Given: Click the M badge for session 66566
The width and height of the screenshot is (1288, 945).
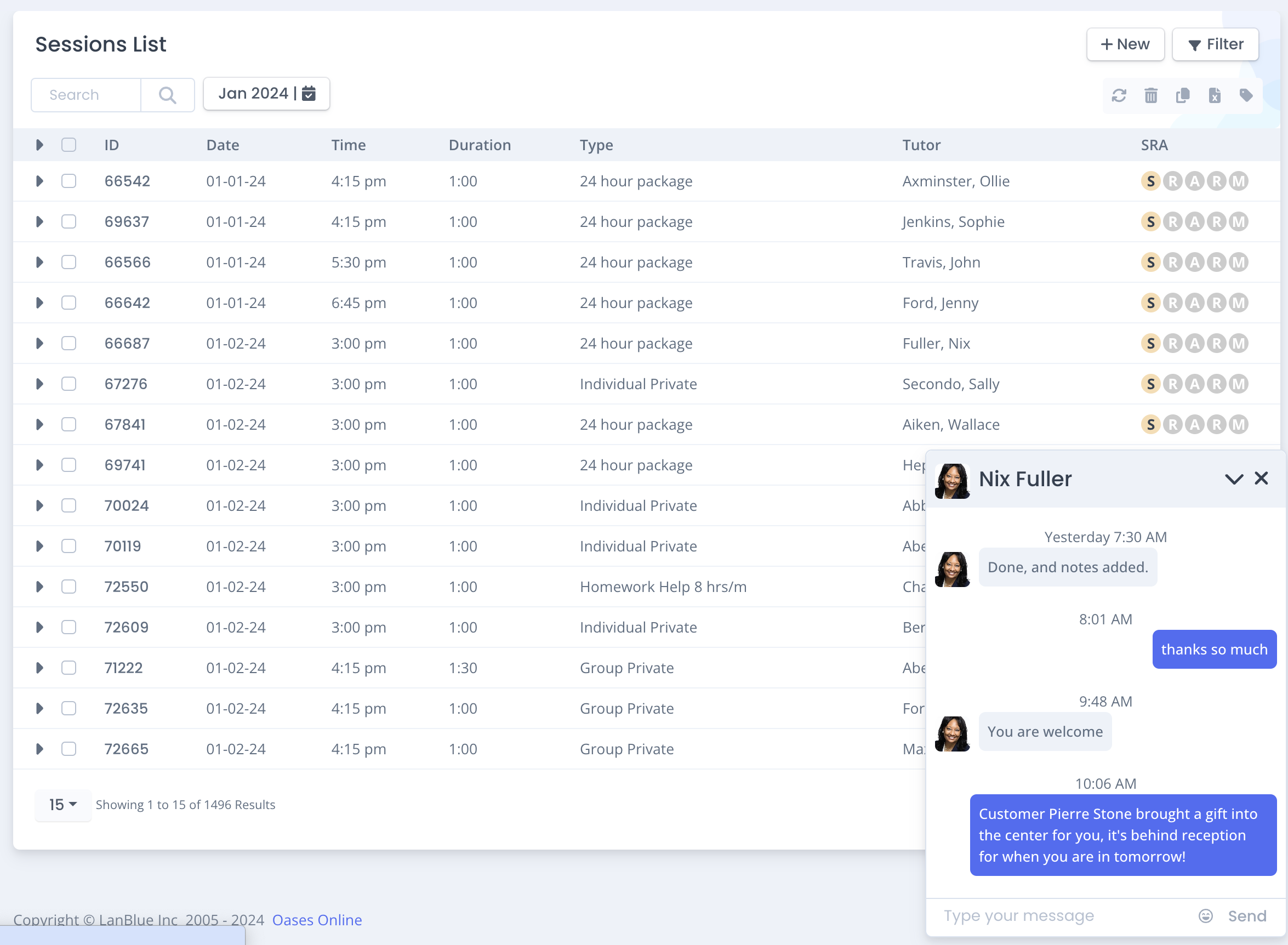Looking at the screenshot, I should point(1238,263).
